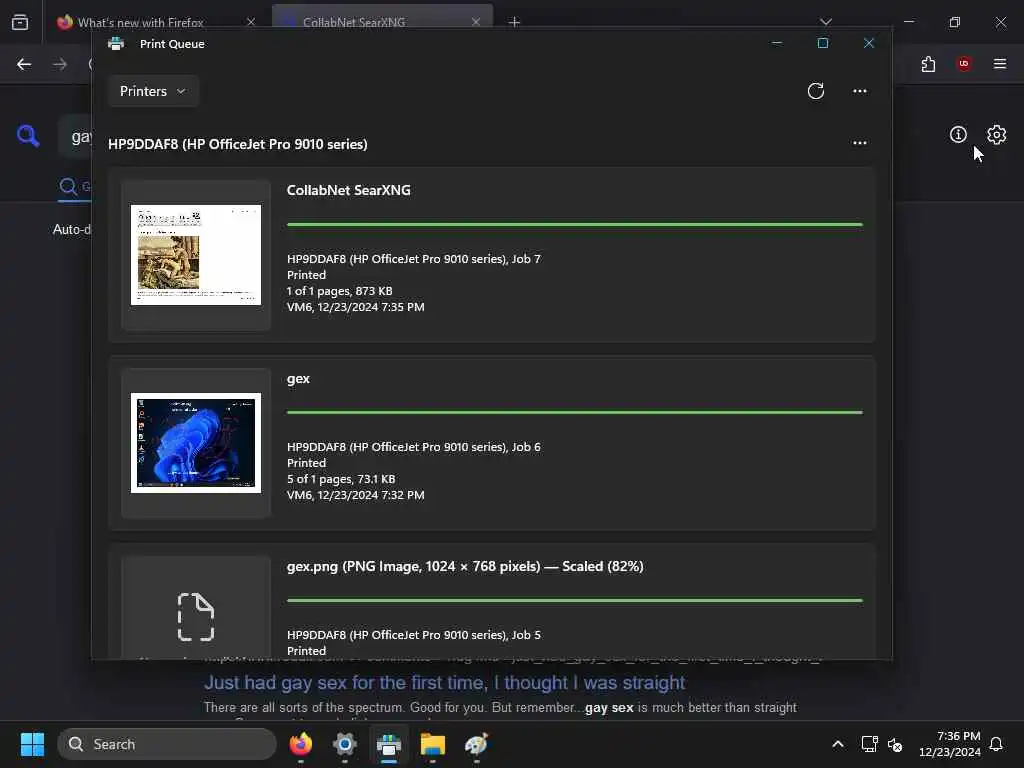The width and height of the screenshot is (1024, 768).
Task: Open the gex print job thumbnail
Action: click(x=196, y=443)
